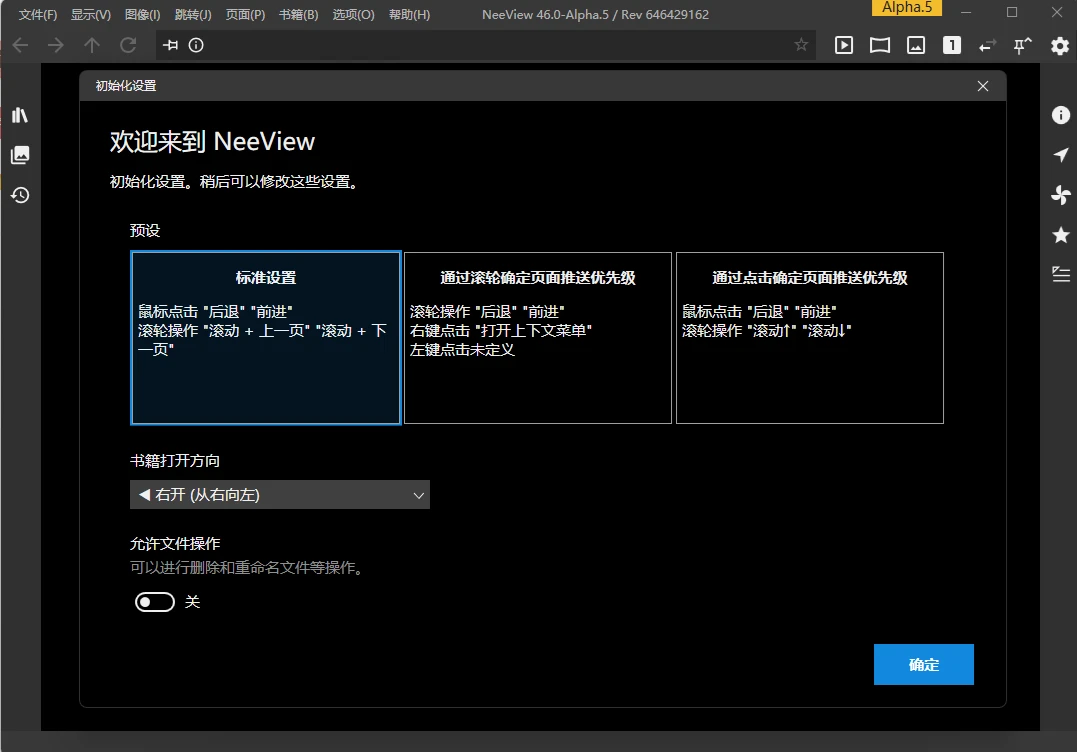Click the pin-with-caret icon in toolbar

pyautogui.click(x=1023, y=45)
